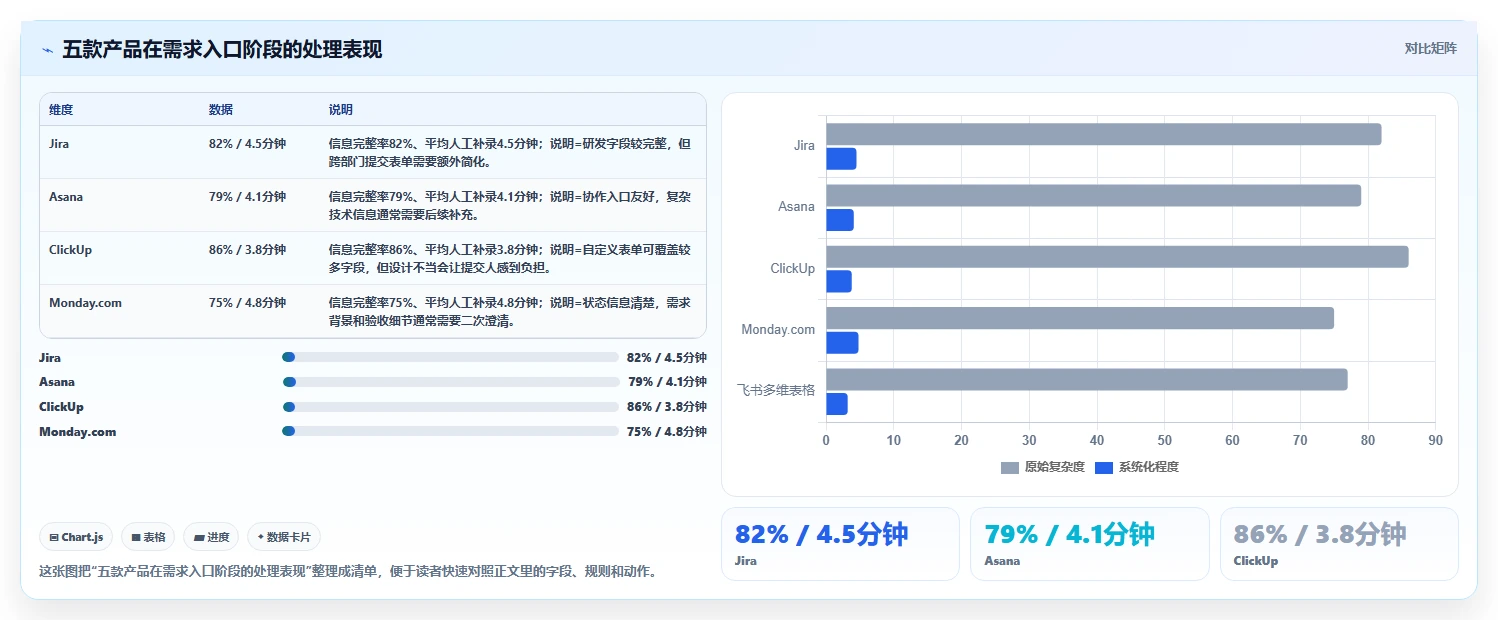Click the Asana label in the progress list
This screenshot has width=1498, height=620.
tap(57, 382)
